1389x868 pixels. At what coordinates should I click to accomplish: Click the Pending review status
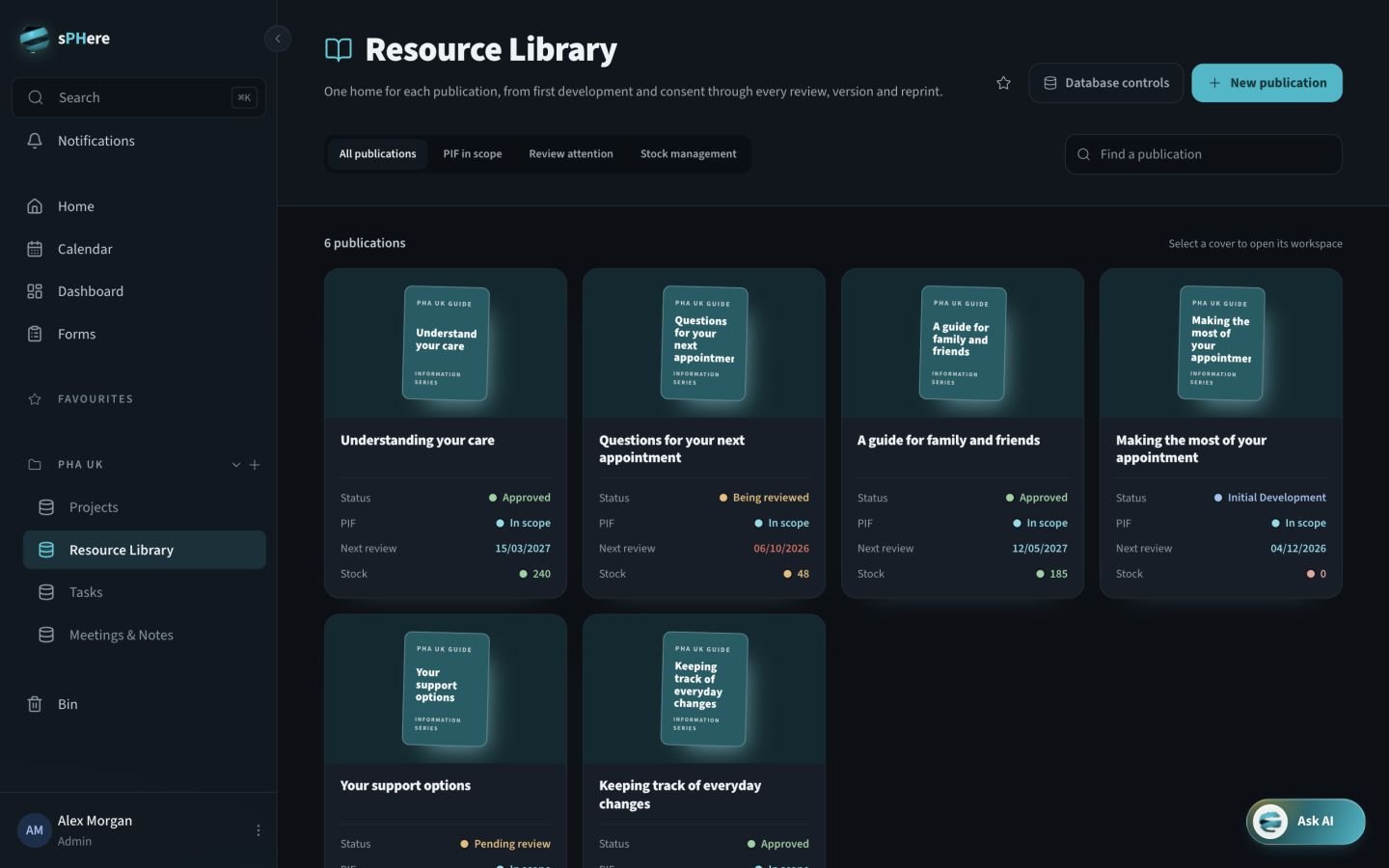(x=505, y=844)
